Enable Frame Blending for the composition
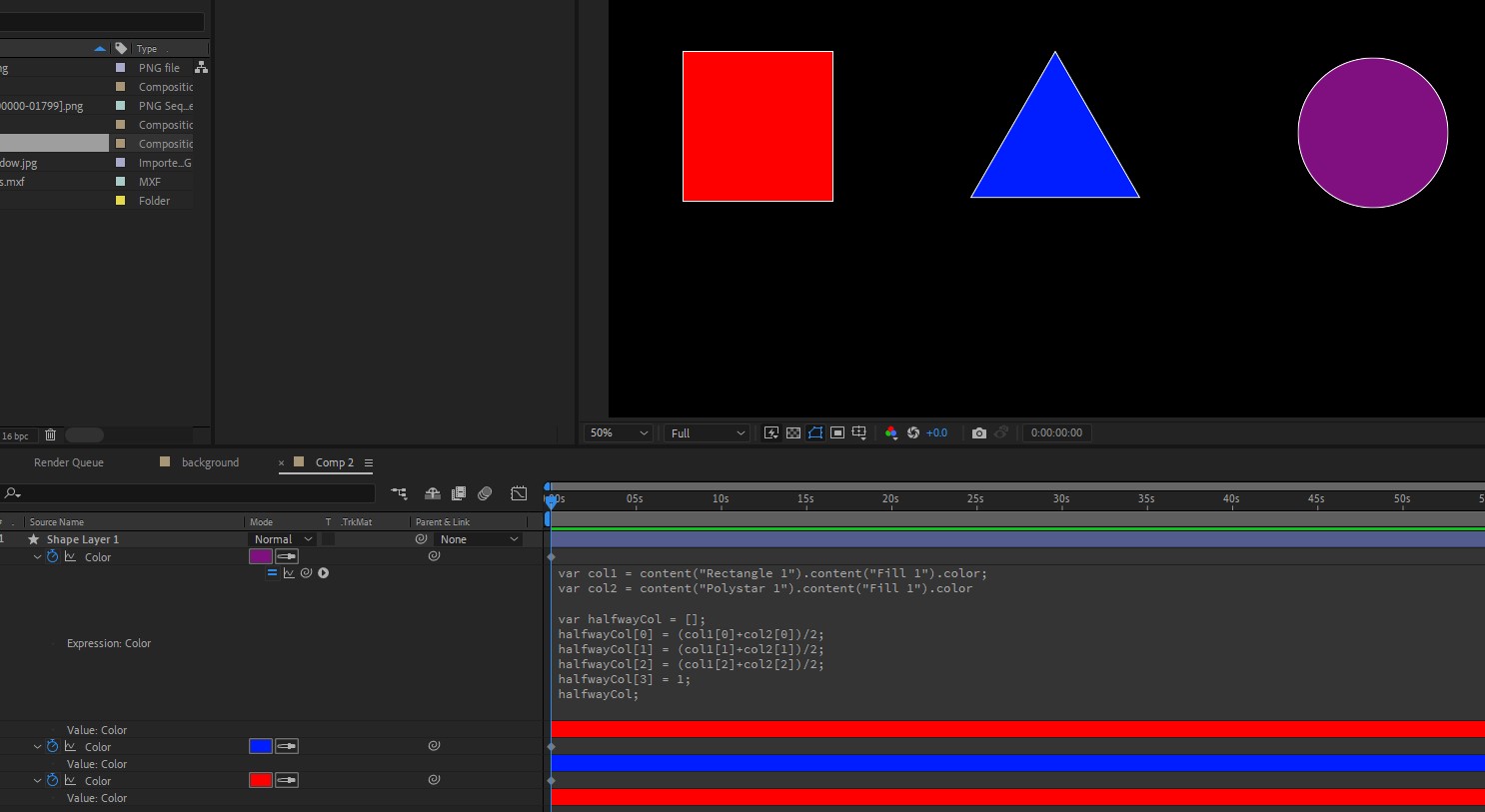The width and height of the screenshot is (1485, 812). (459, 493)
